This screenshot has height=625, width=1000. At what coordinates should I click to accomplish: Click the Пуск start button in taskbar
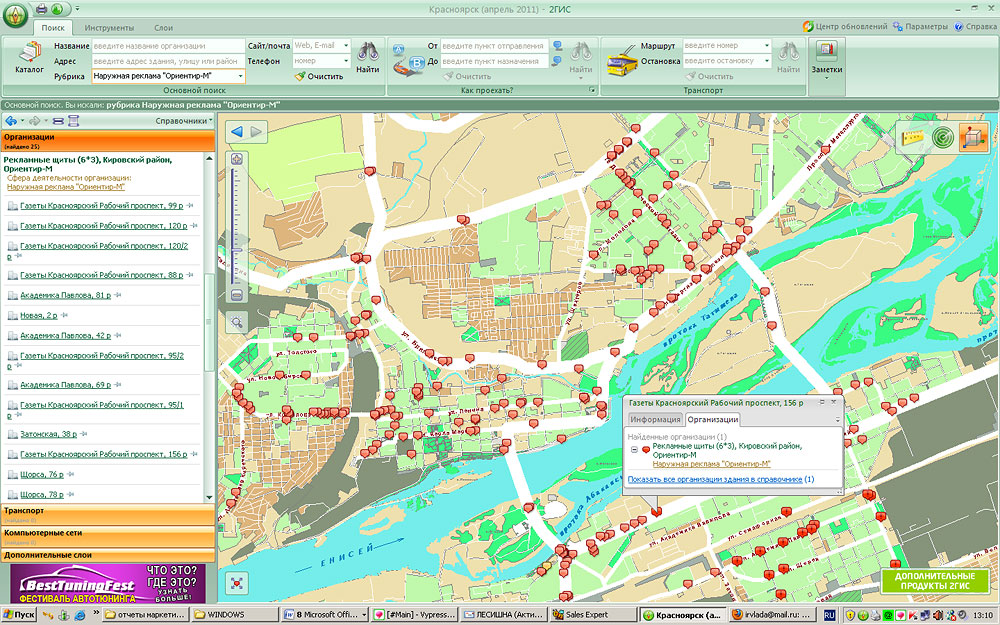[20, 614]
